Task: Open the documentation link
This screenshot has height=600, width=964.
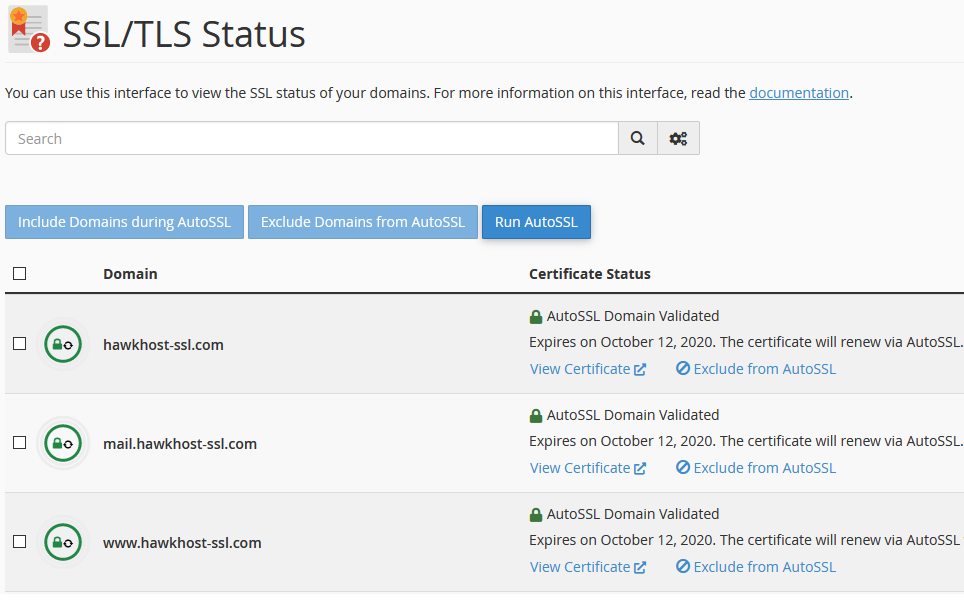Action: coord(798,92)
